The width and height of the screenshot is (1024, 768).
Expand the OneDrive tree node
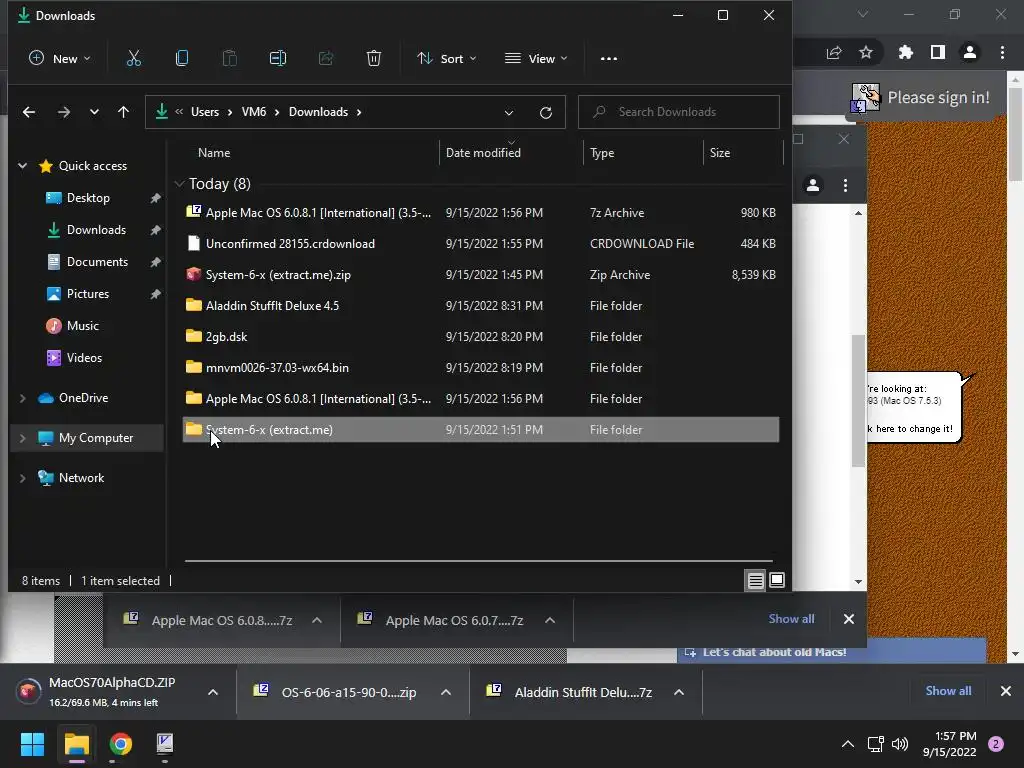click(22, 398)
